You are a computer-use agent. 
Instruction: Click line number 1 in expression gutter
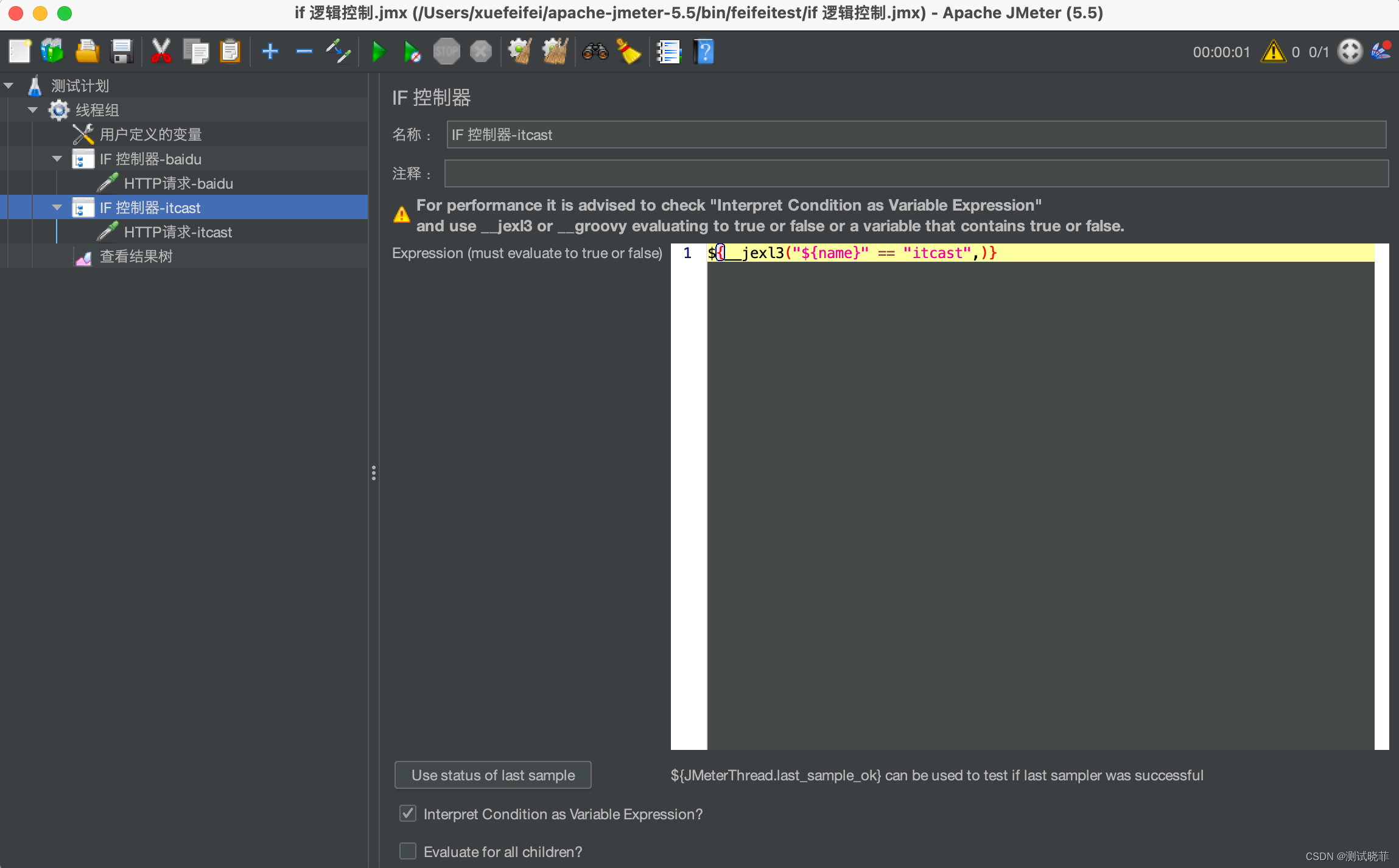click(x=687, y=253)
